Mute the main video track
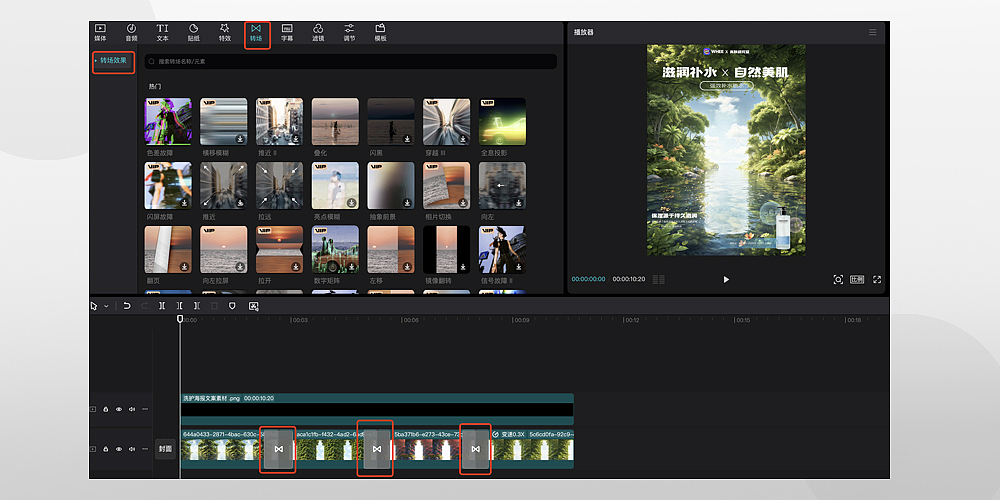 click(132, 449)
